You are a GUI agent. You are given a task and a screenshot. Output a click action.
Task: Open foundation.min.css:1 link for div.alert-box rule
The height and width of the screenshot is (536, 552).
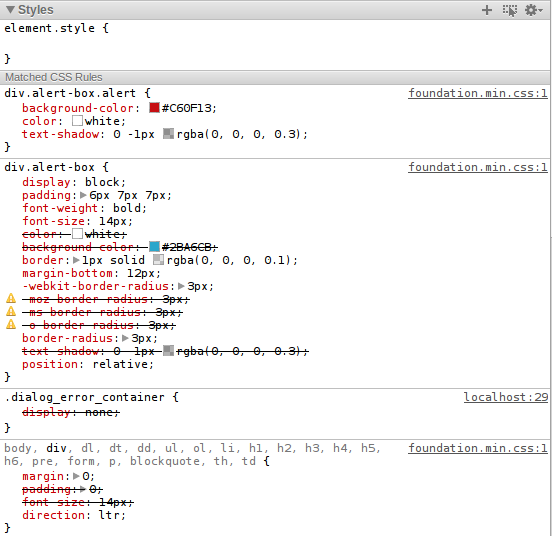click(478, 167)
